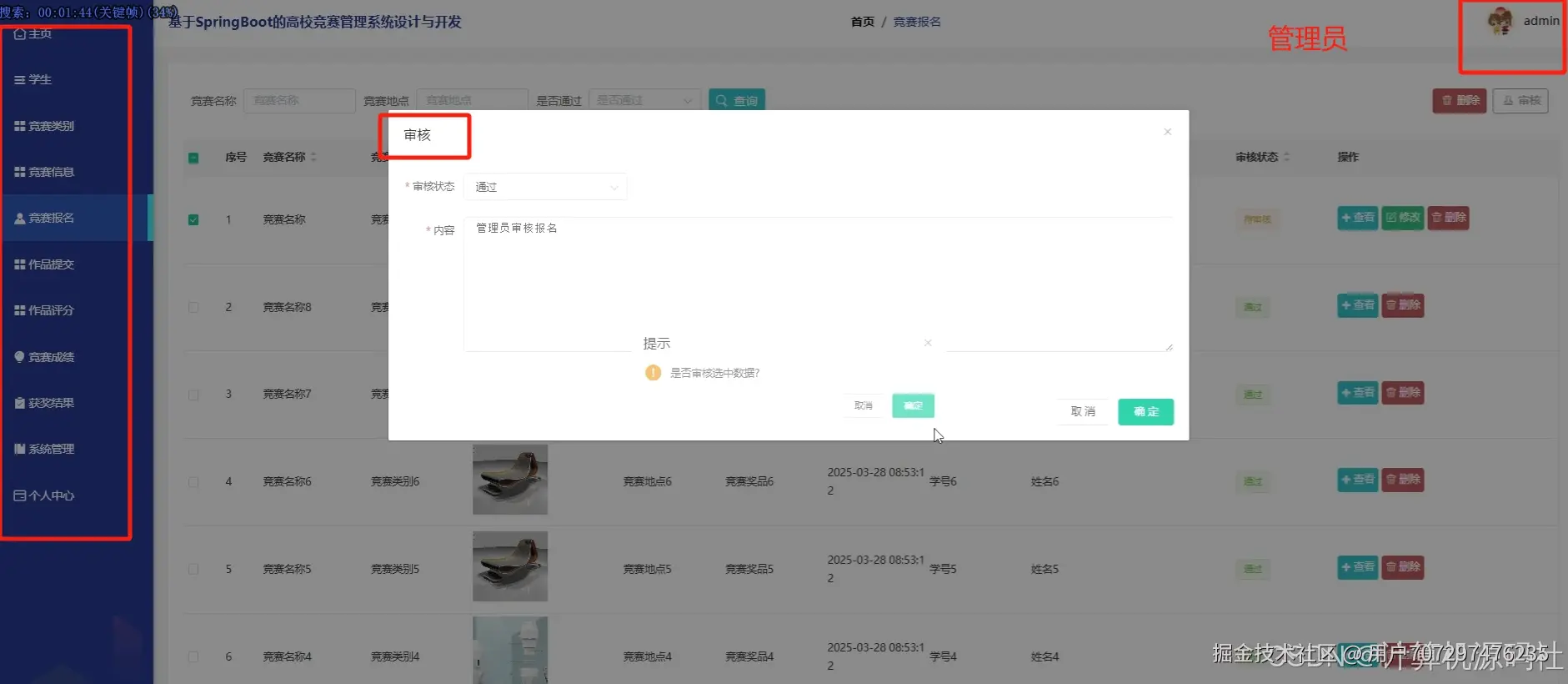The width and height of the screenshot is (1568, 684).
Task: Focus the 竞赛地点 search field
Action: [472, 100]
